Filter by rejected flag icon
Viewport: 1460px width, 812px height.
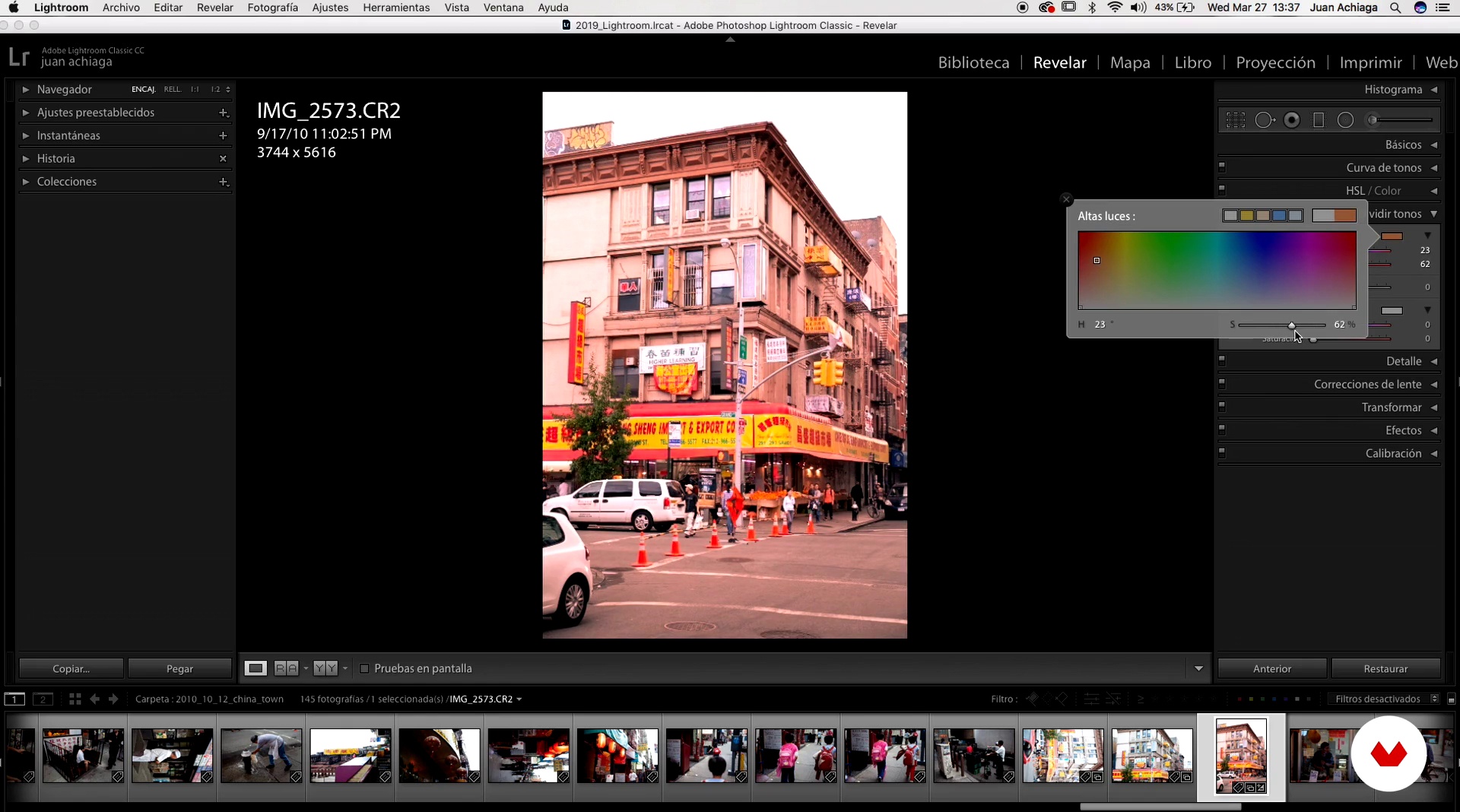(x=1062, y=699)
